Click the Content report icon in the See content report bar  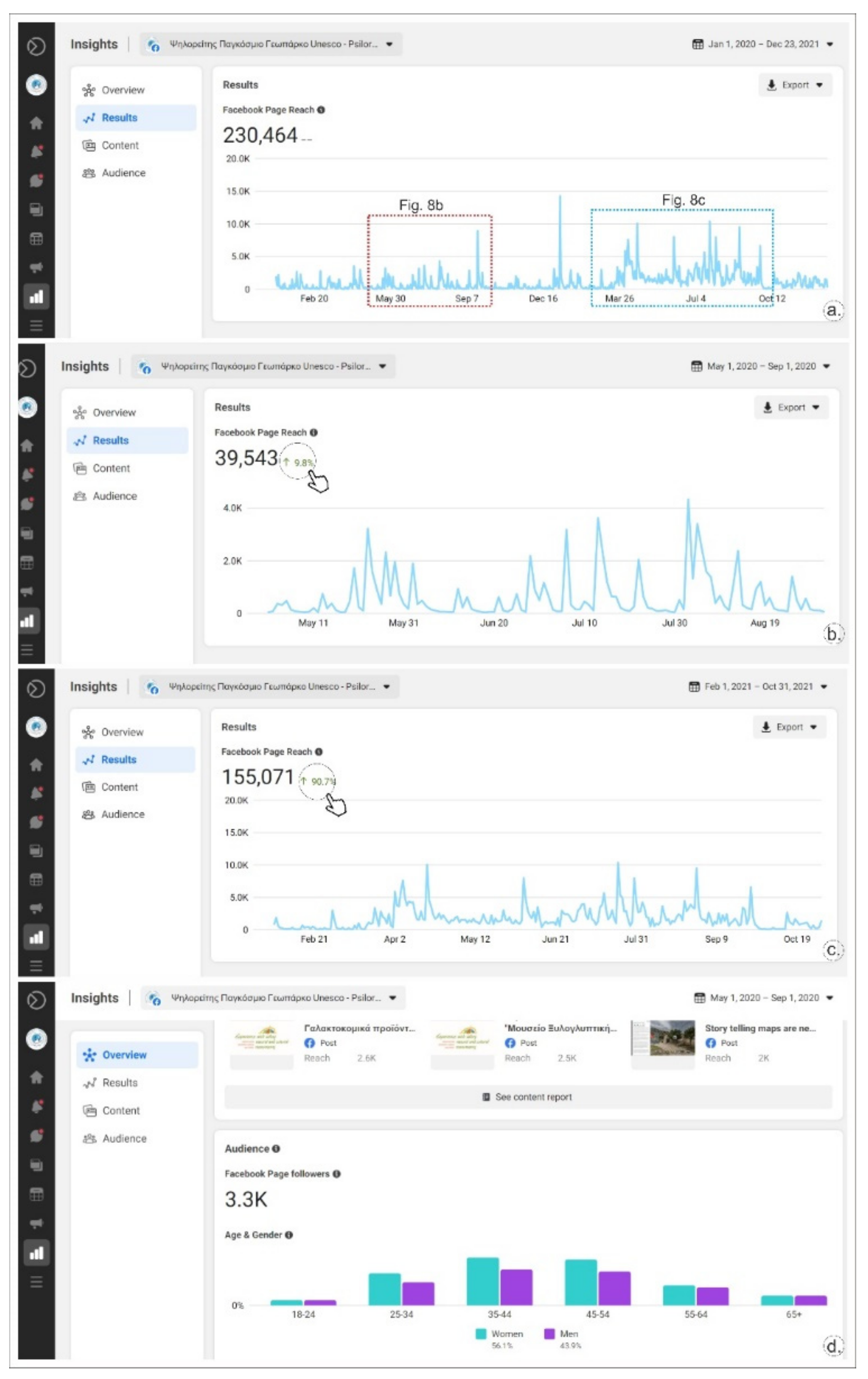(x=486, y=1097)
